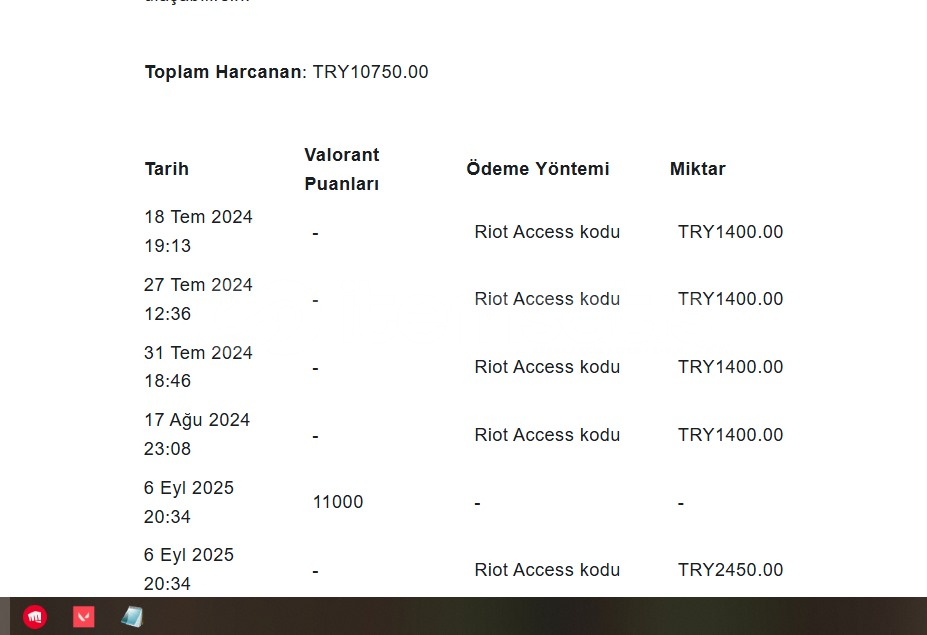Click the Tarih column header
This screenshot has height=635, width=927.
(x=167, y=169)
